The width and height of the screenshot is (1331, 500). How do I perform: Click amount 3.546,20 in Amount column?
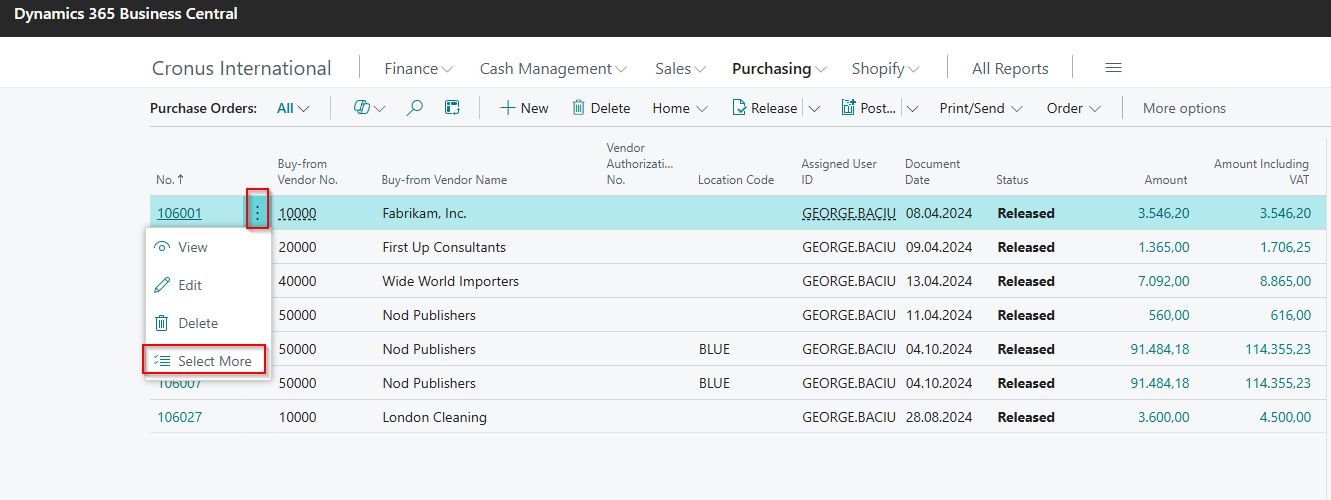pyautogui.click(x=1163, y=213)
